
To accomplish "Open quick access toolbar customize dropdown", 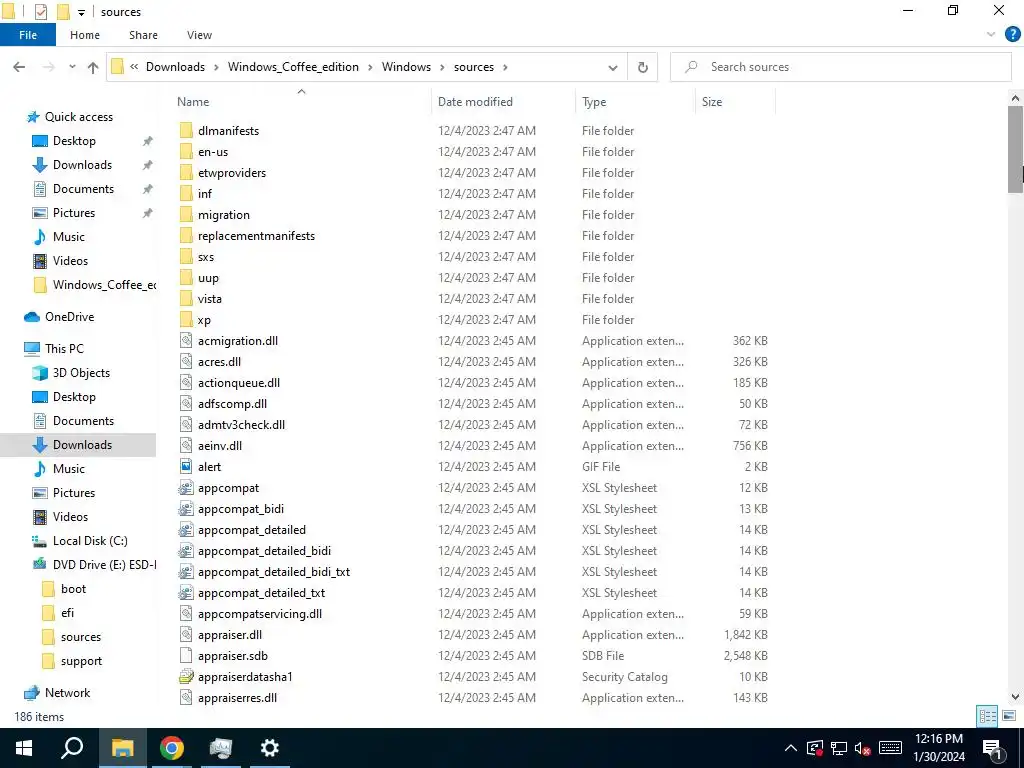I will coord(81,12).
